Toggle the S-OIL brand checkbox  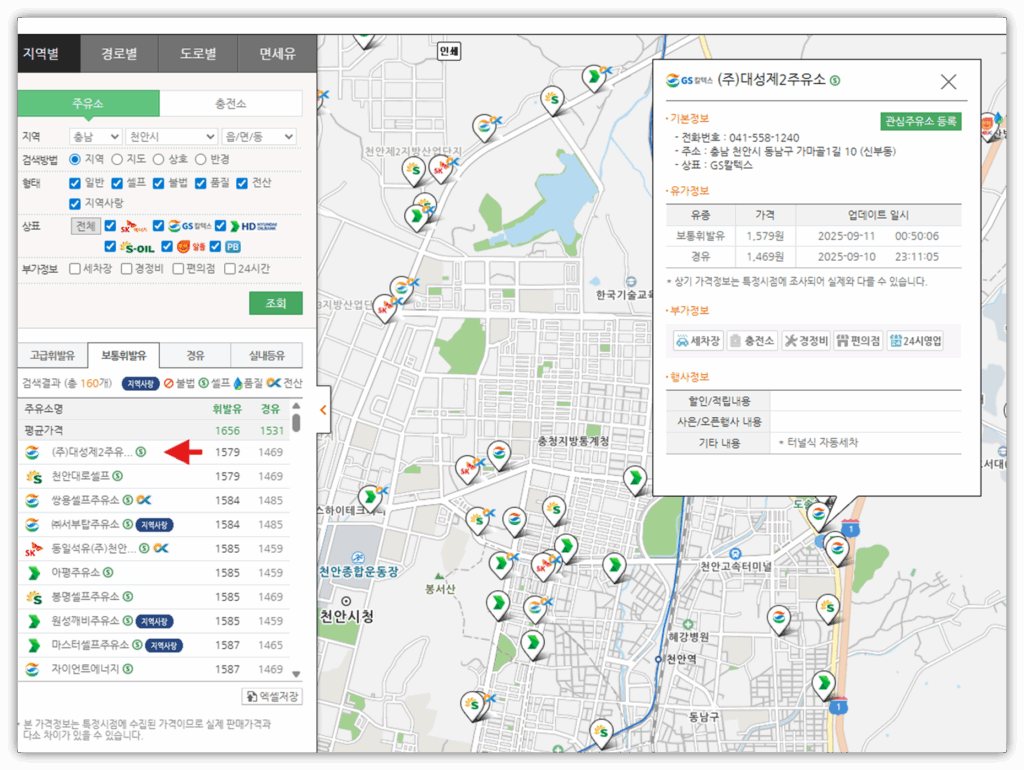[x=110, y=247]
